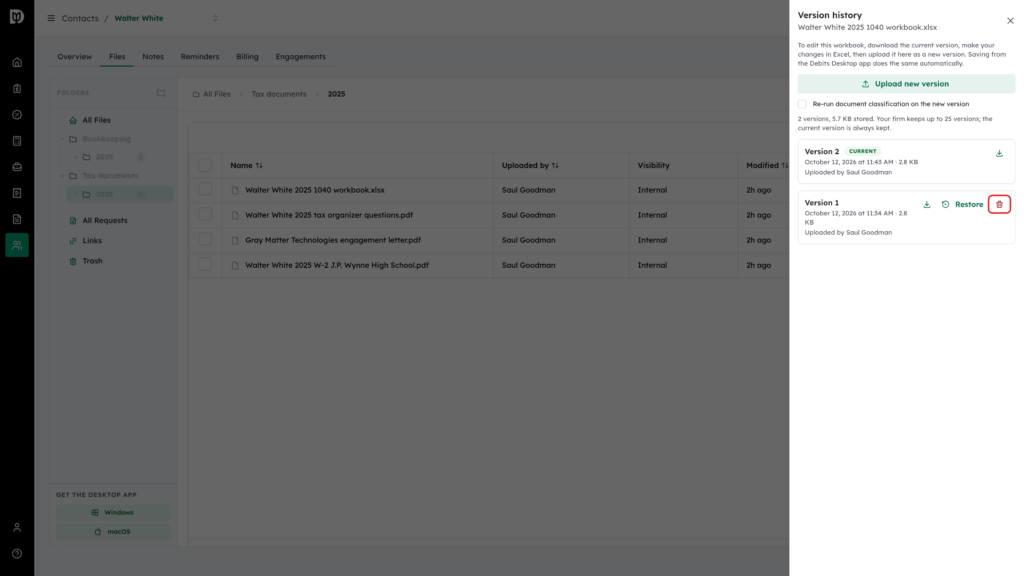Switch to the Billing tab

247,57
